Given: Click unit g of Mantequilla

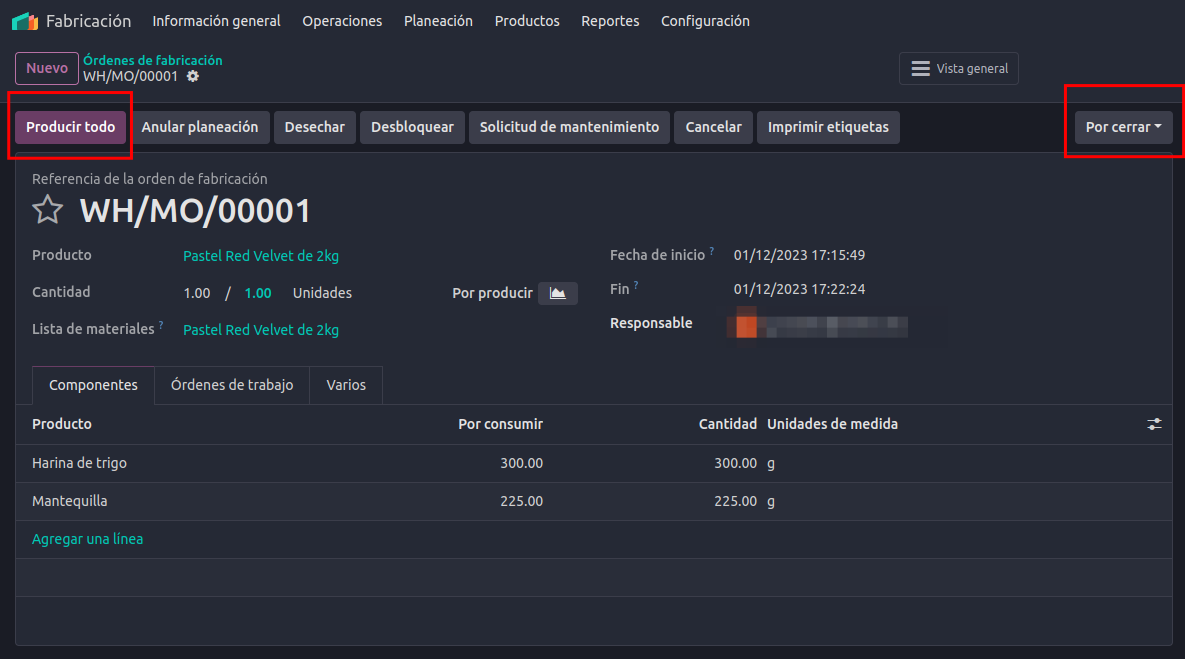Looking at the screenshot, I should click(771, 502).
